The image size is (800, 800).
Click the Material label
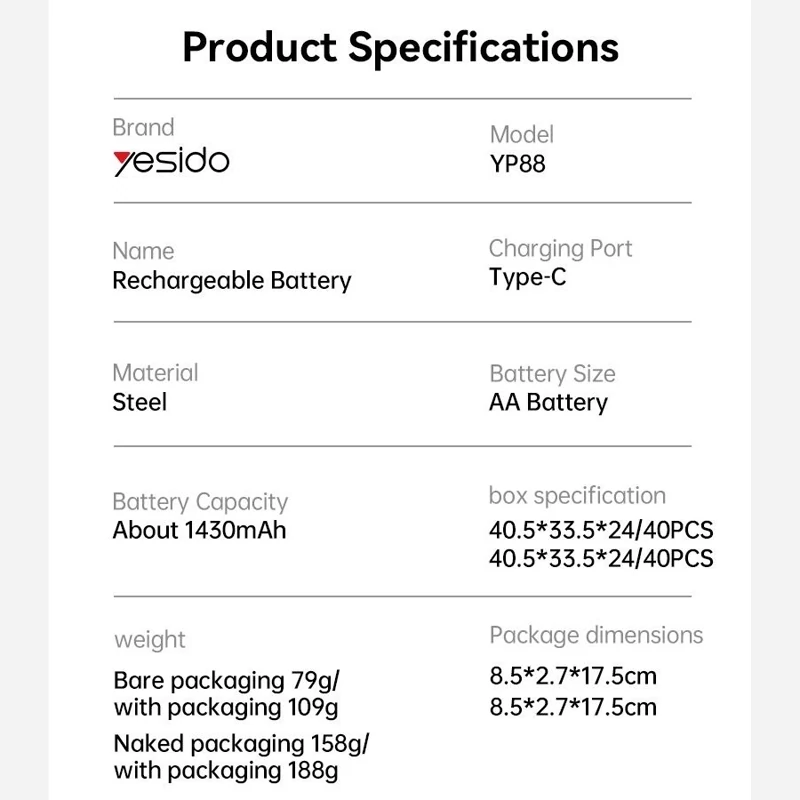click(x=155, y=373)
